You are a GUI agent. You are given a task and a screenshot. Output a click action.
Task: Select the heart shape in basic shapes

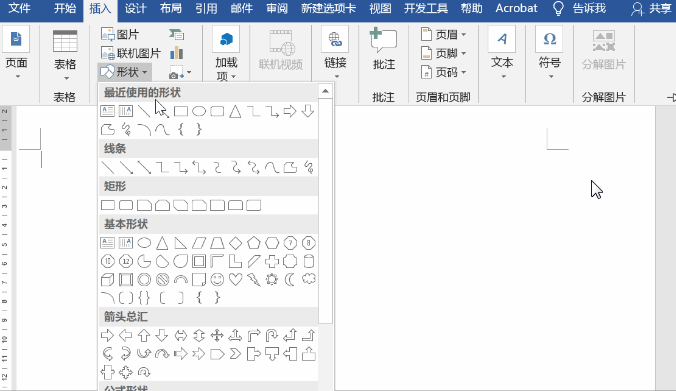[235, 279]
